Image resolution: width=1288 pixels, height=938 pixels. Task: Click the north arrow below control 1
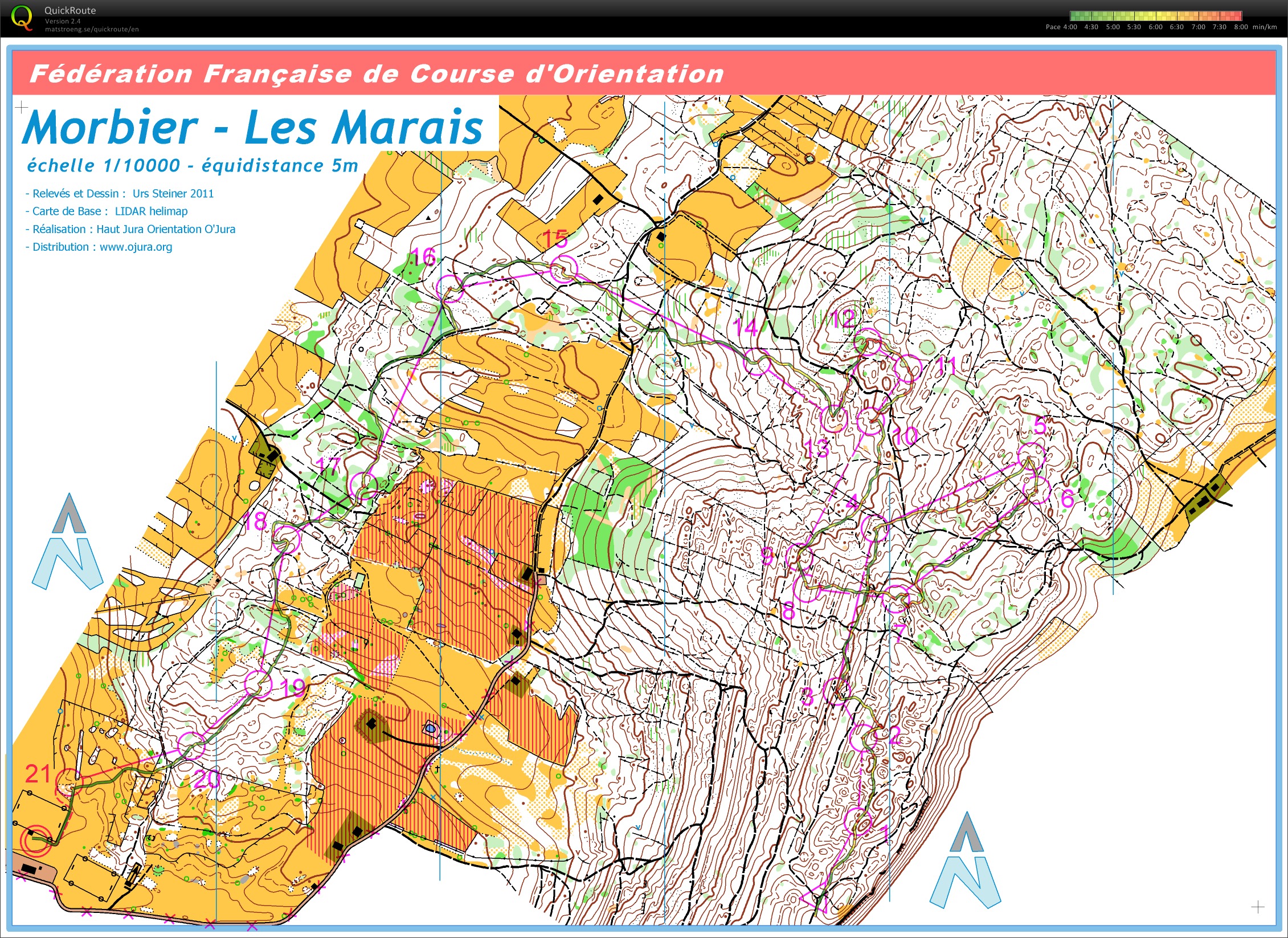point(965,860)
